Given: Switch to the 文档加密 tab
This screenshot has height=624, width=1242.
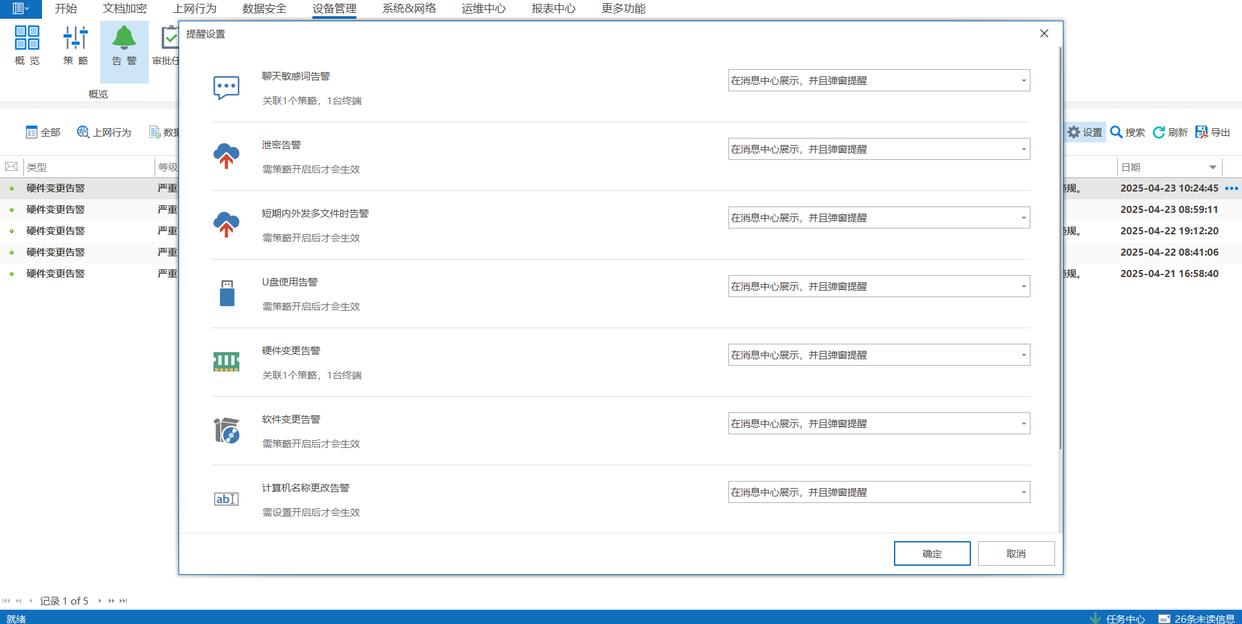Looking at the screenshot, I should [125, 8].
